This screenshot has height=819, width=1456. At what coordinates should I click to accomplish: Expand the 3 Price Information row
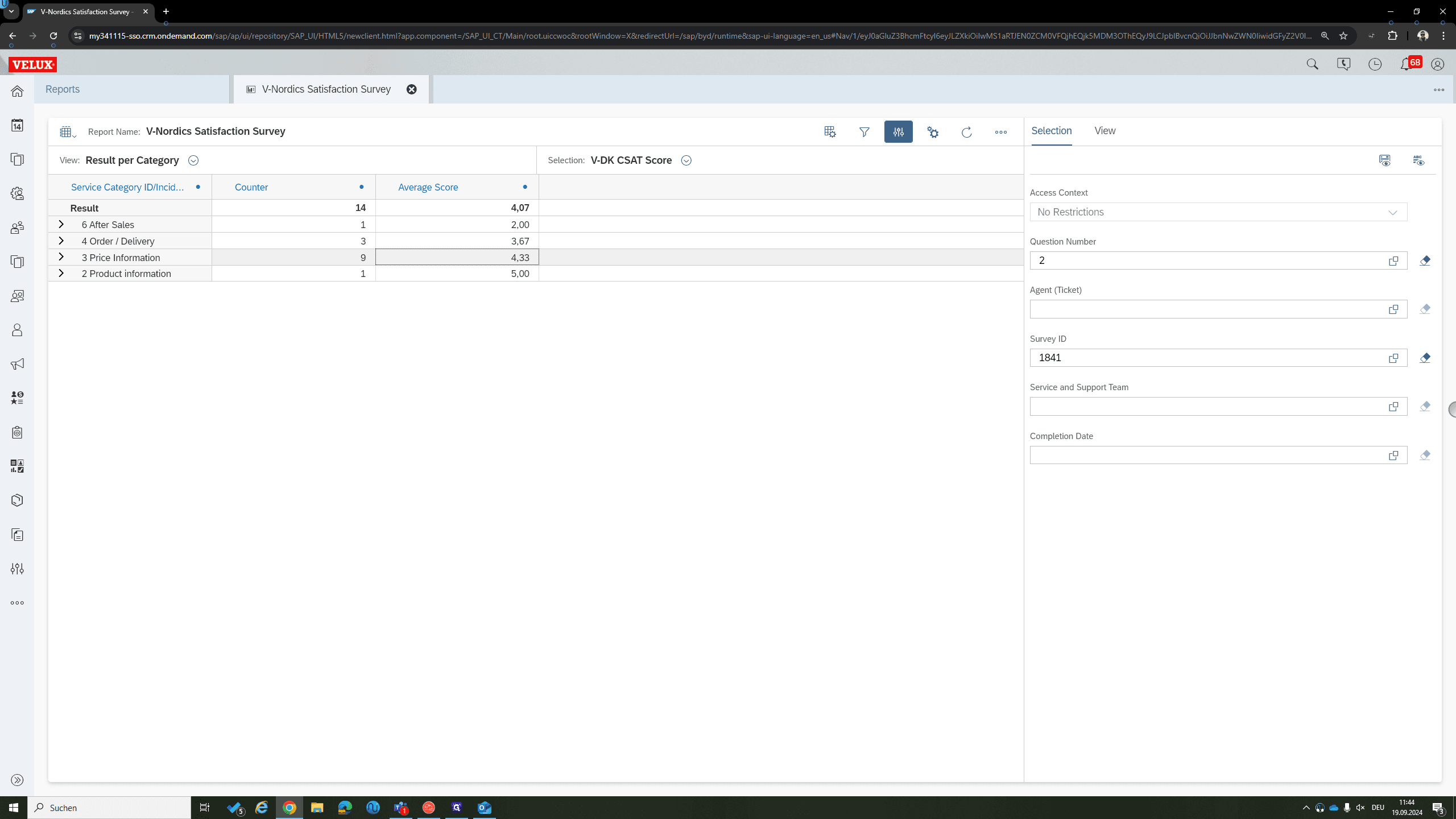click(x=61, y=257)
